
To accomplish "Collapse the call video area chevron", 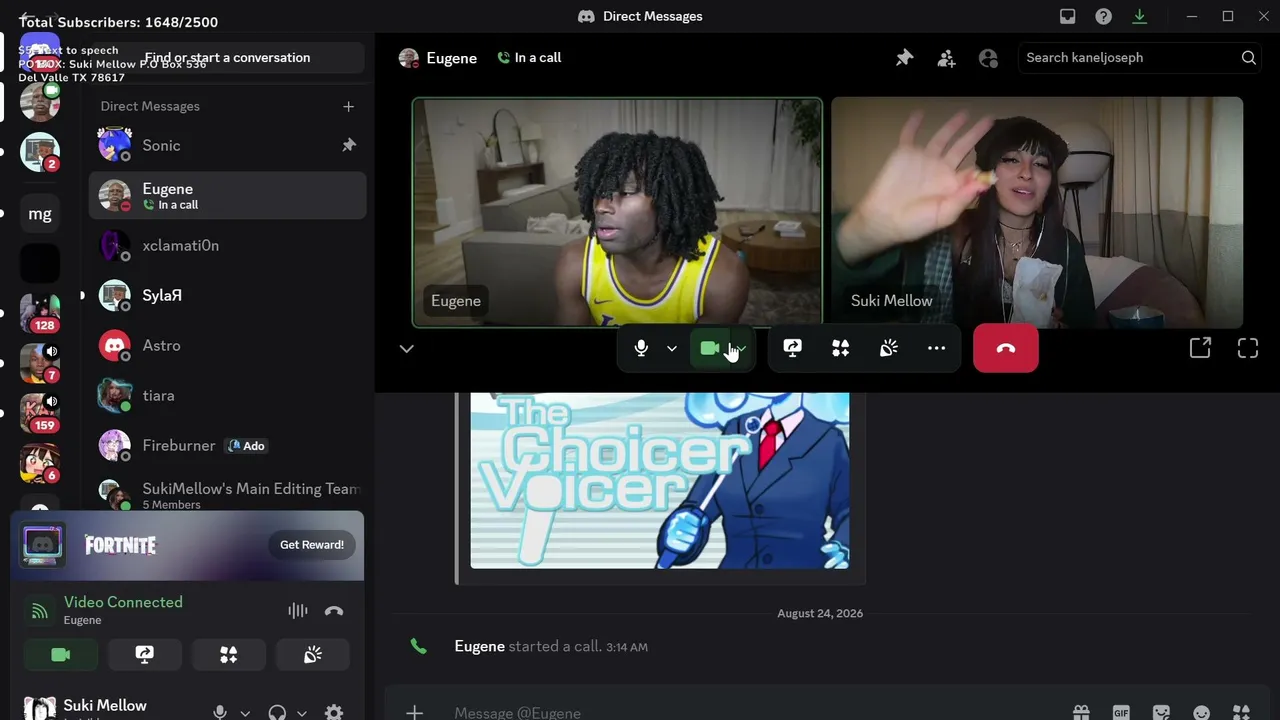I will [406, 348].
